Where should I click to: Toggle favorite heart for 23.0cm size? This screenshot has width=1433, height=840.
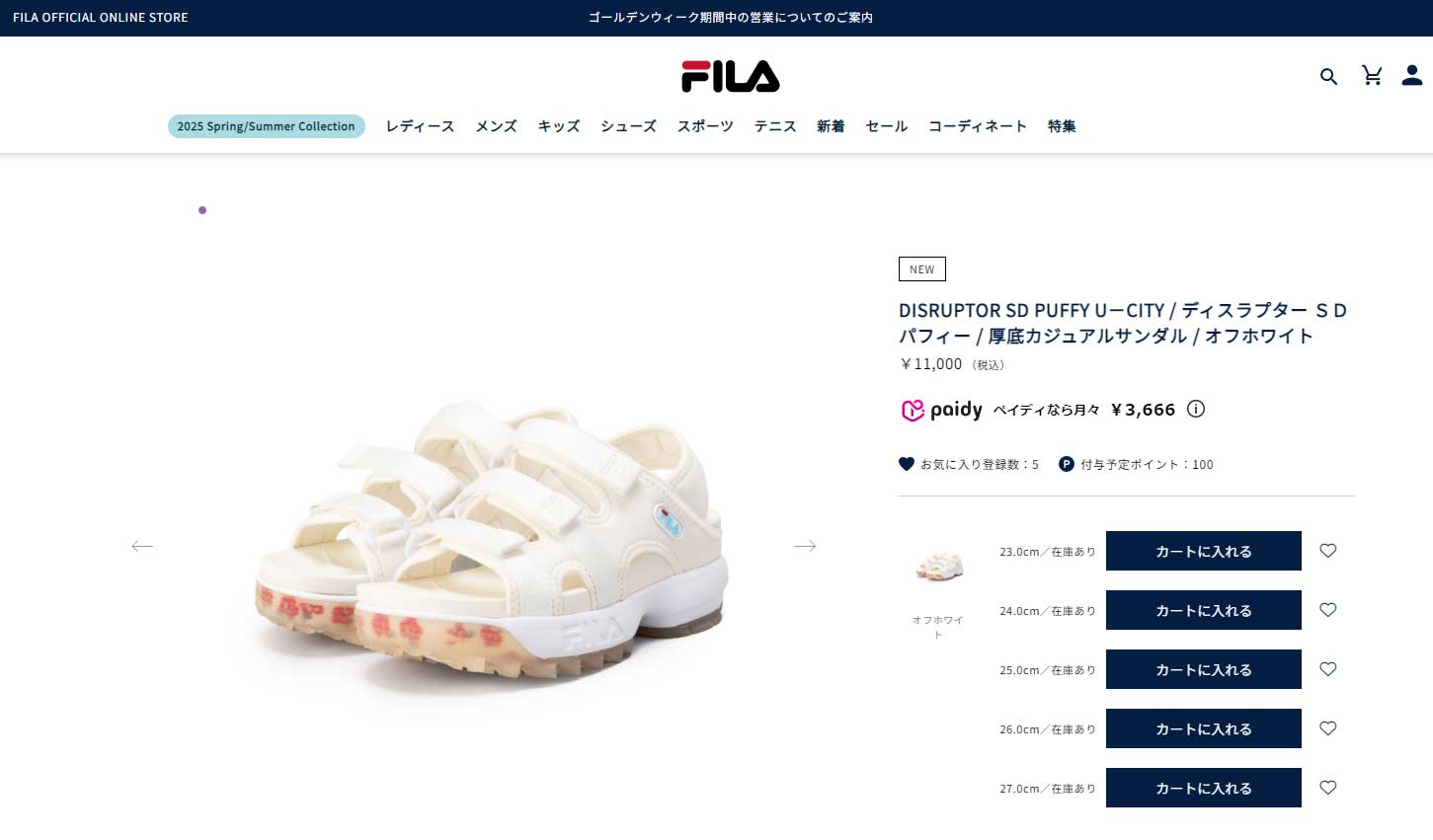[x=1328, y=551]
